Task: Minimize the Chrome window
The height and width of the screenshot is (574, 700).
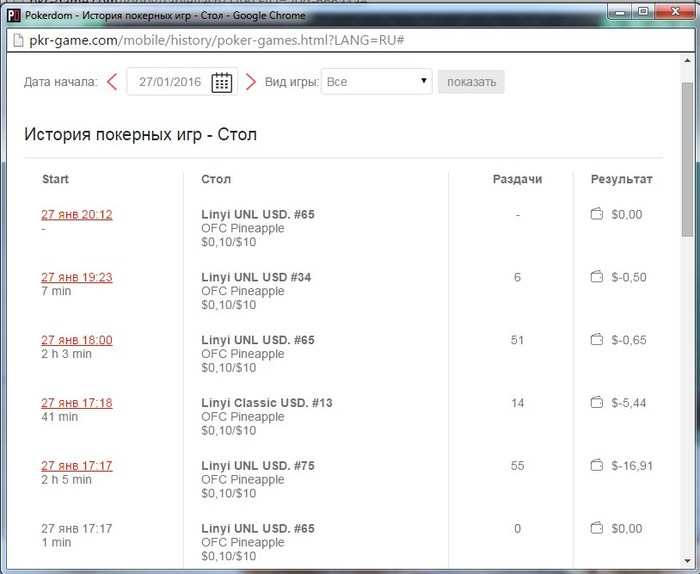Action: (x=620, y=12)
